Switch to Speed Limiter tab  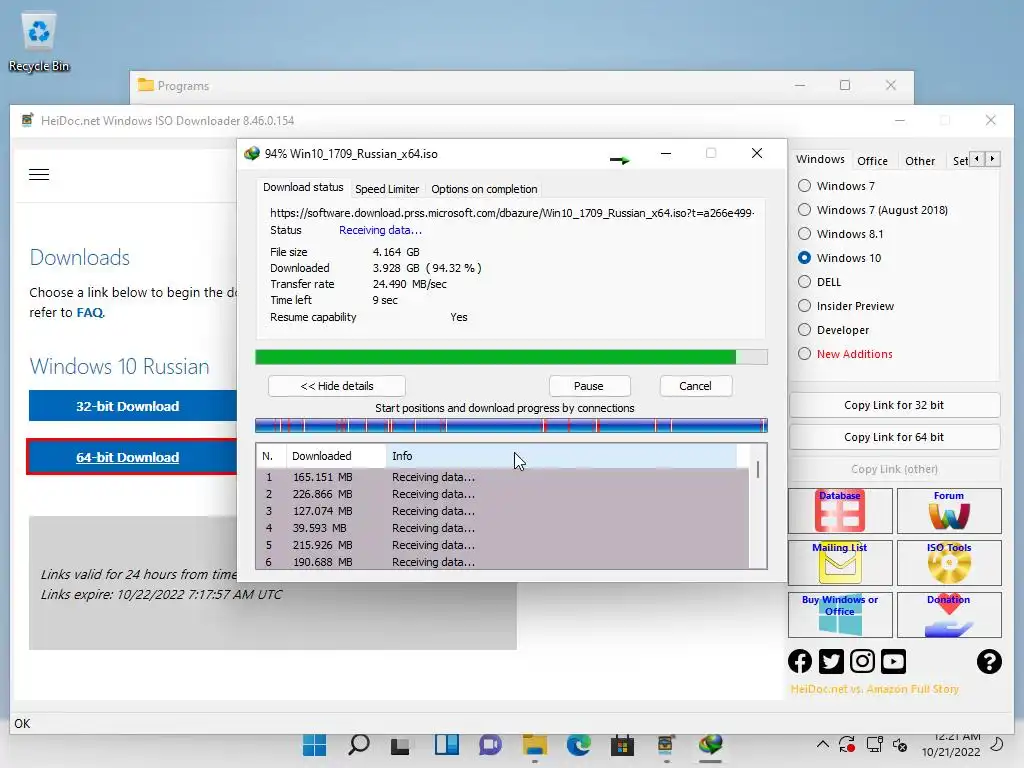[387, 189]
